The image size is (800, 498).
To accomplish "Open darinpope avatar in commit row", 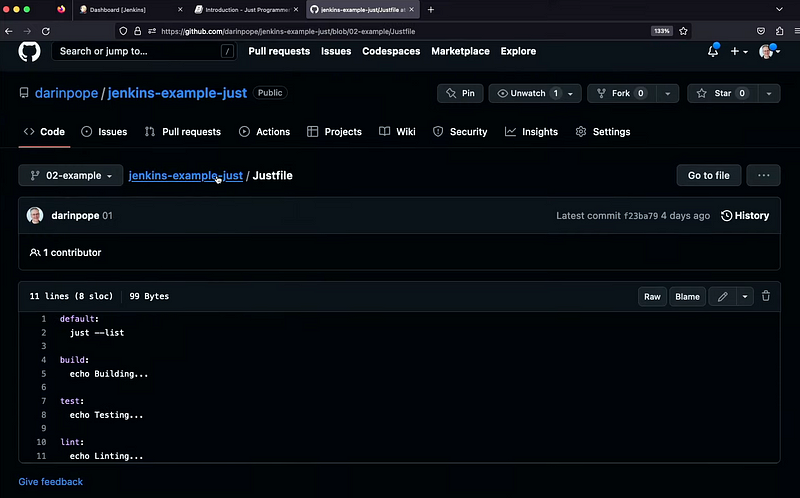I will 35,215.
